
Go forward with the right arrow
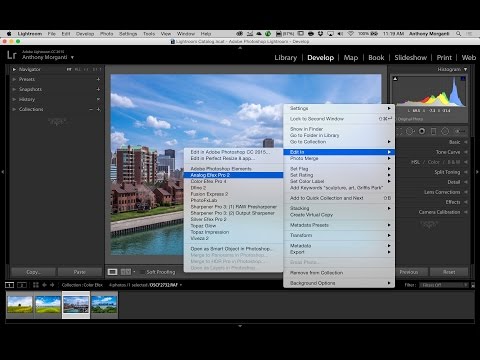coord(52,285)
